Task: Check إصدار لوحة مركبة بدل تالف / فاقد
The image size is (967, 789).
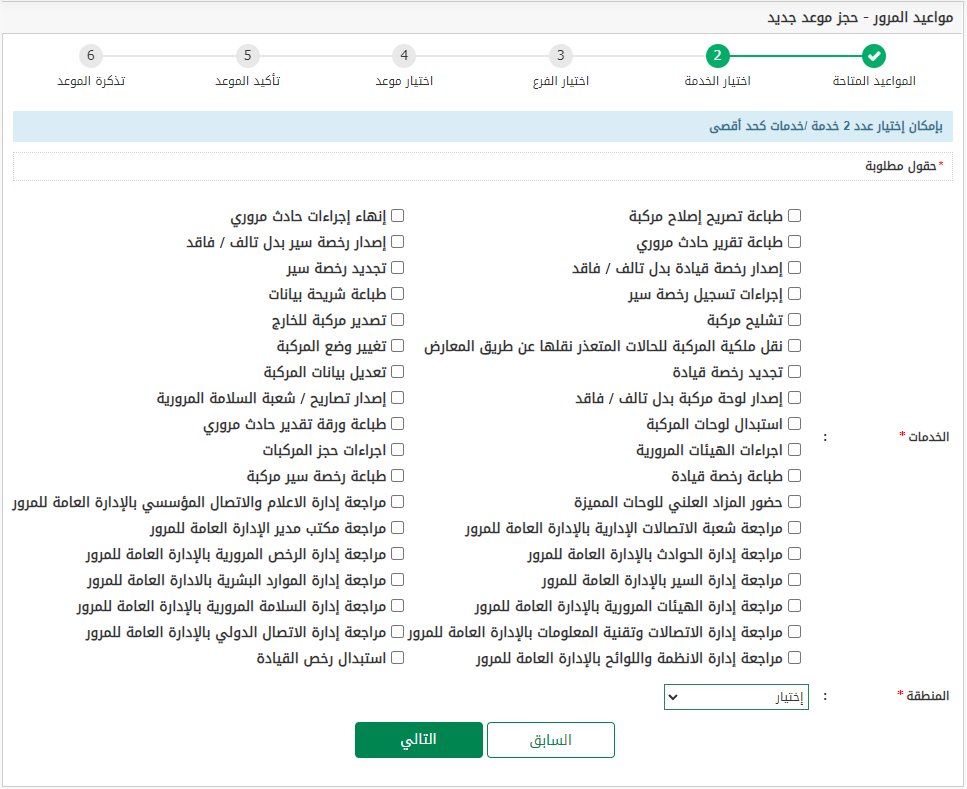Action: (794, 397)
